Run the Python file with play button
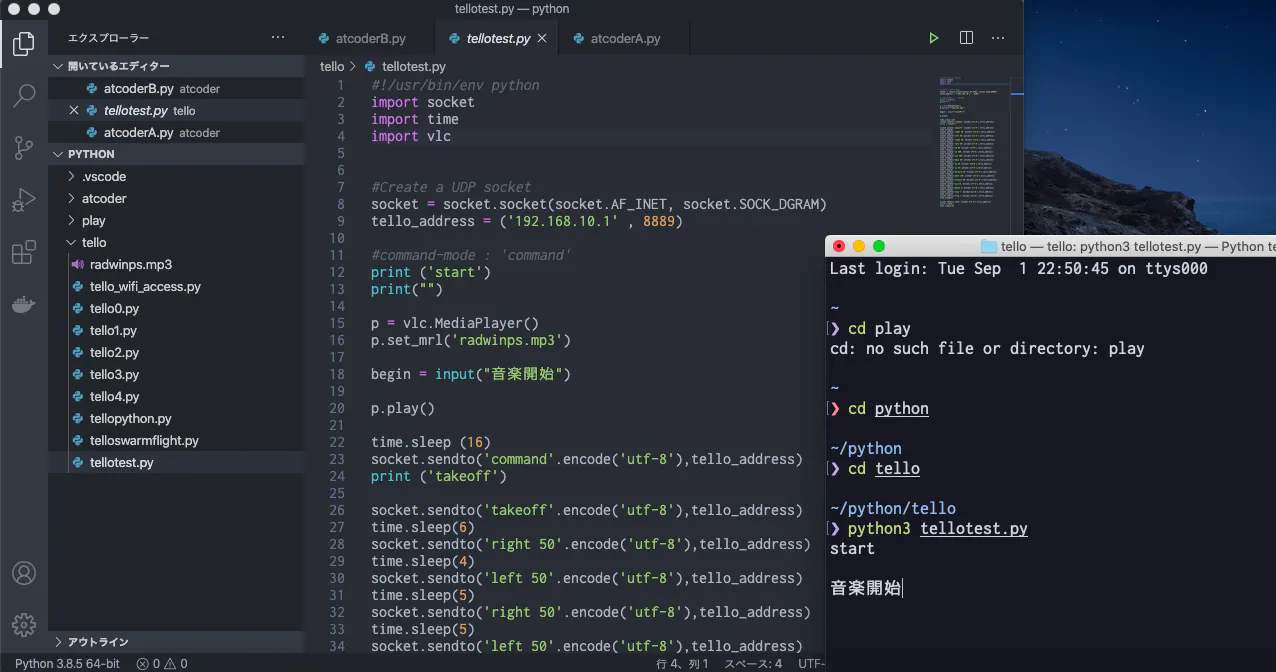 [933, 38]
